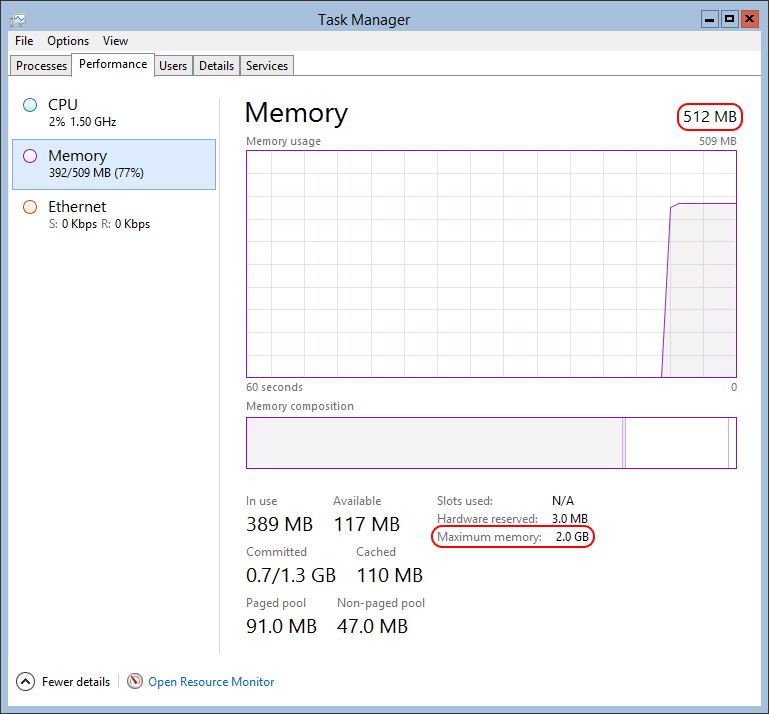Screen dimensions: 769x714
Task: Minimize the Task Manager window
Action: point(709,20)
